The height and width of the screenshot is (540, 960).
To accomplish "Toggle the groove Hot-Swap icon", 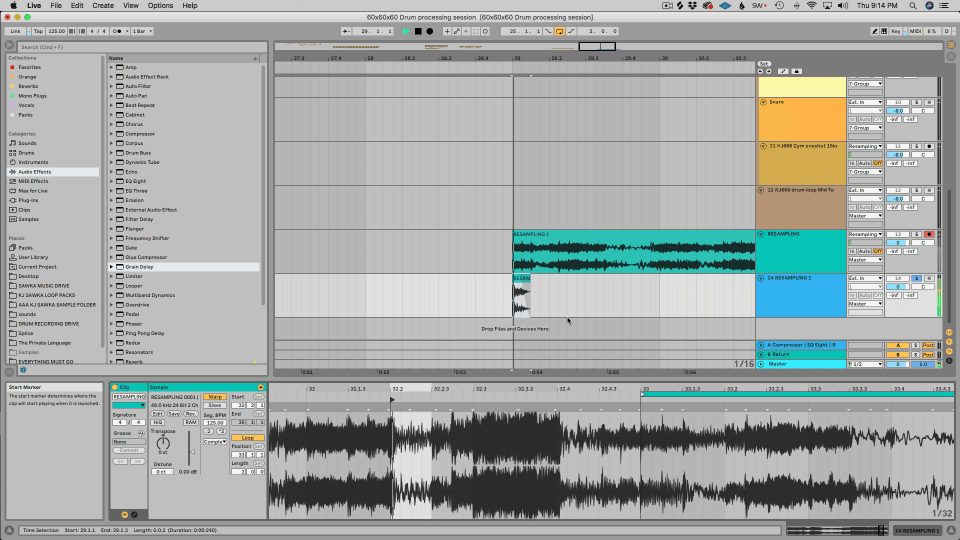I will [x=141, y=433].
